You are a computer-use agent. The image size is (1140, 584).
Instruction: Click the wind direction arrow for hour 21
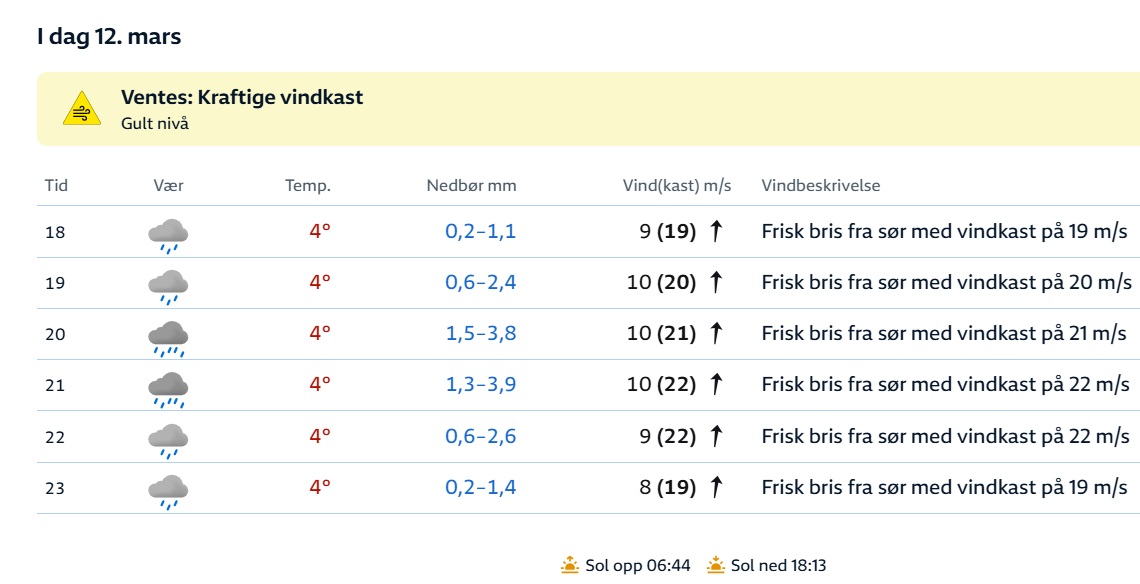click(715, 385)
